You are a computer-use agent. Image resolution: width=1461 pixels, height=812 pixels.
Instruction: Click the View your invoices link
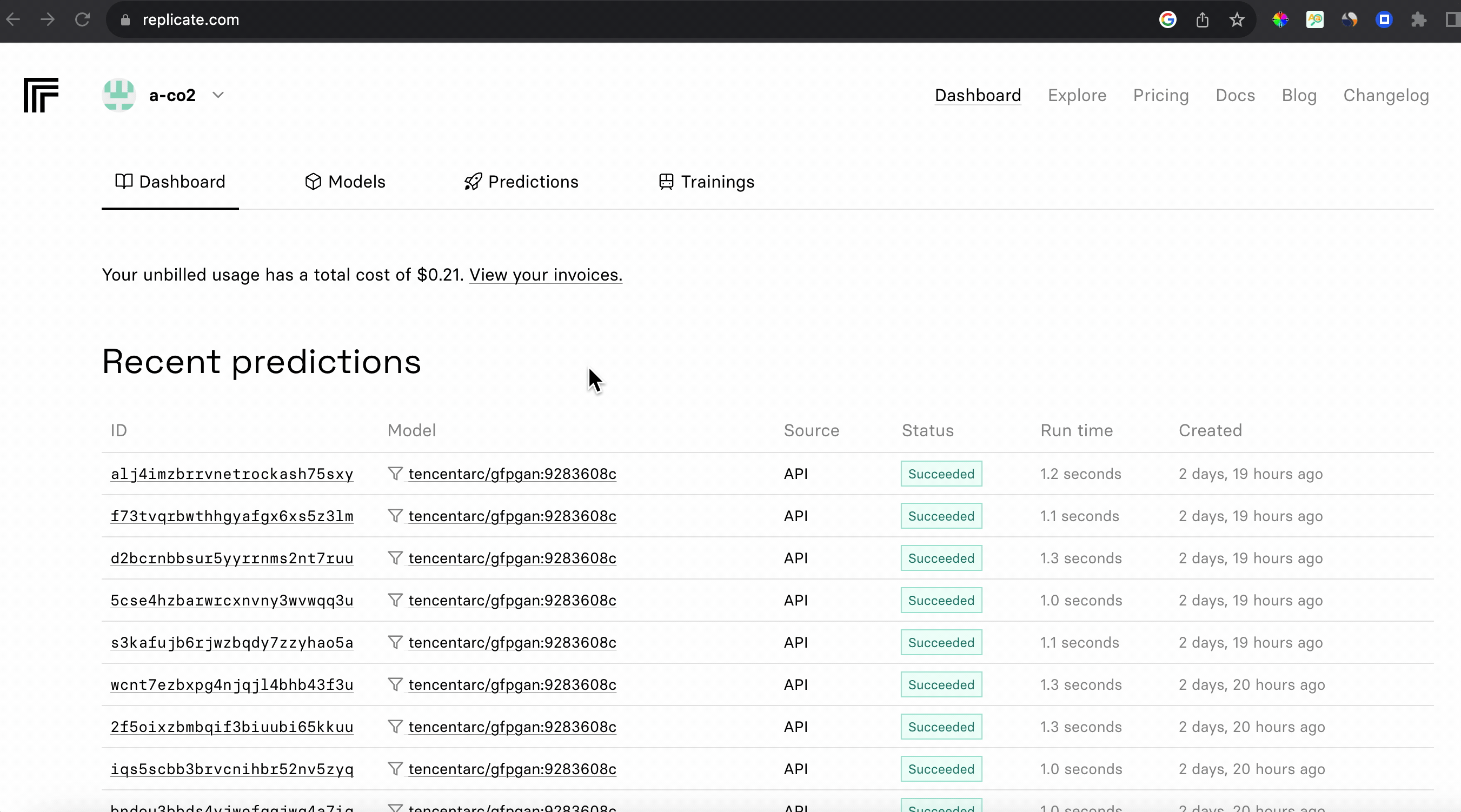coord(546,275)
